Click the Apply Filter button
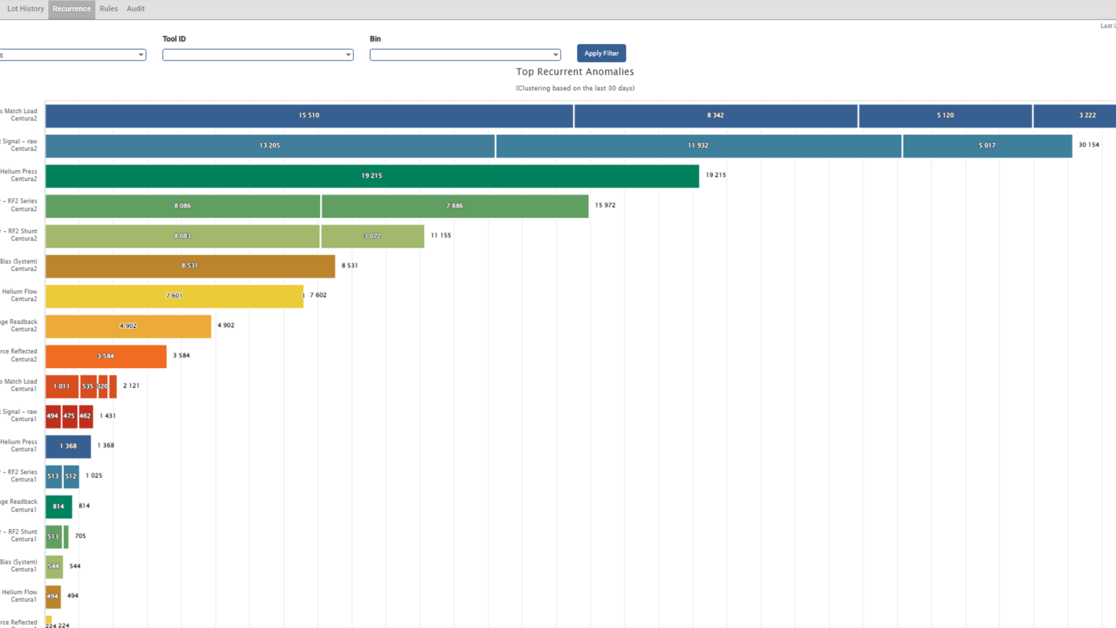 (601, 53)
